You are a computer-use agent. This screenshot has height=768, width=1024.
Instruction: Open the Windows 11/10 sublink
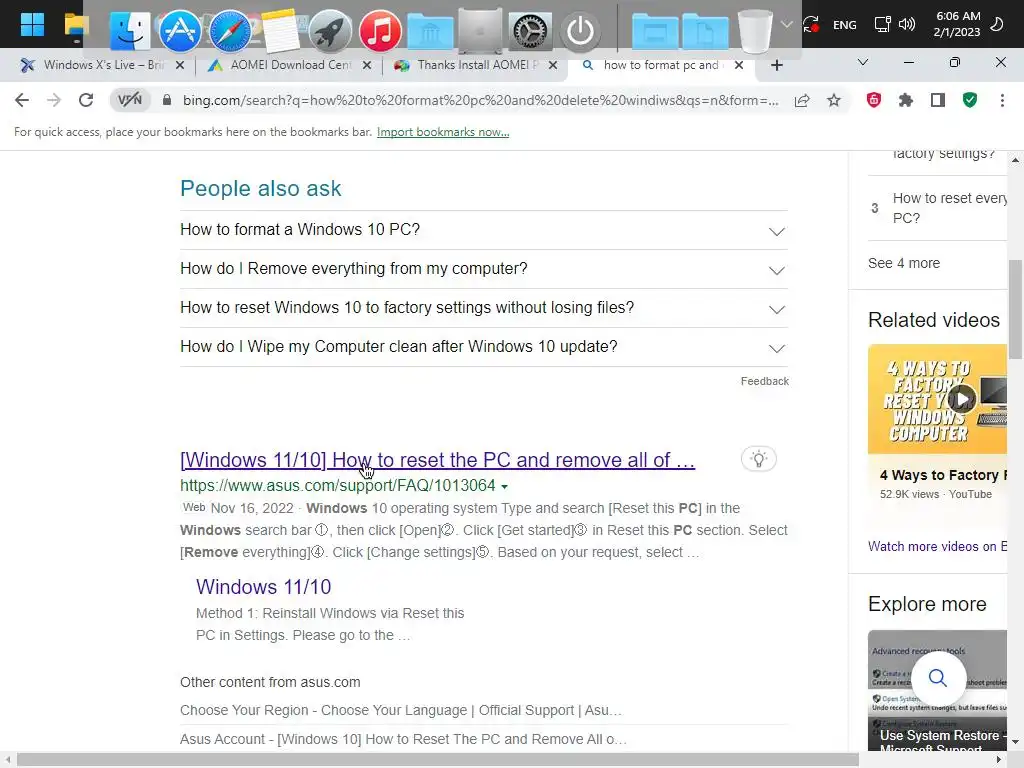[263, 586]
